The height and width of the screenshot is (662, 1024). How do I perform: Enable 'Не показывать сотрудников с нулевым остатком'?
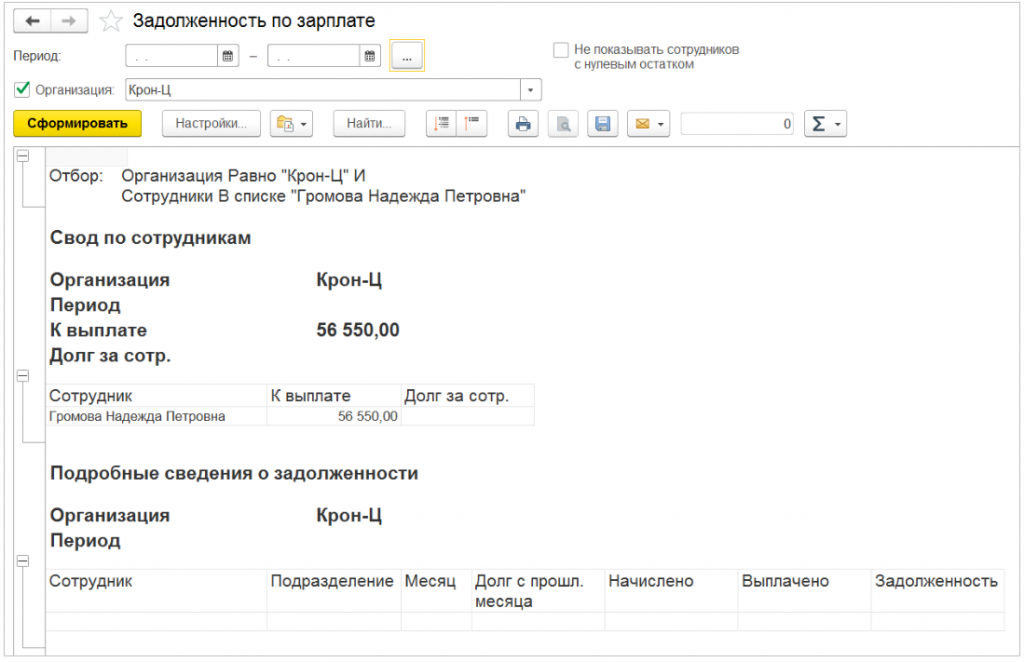point(560,49)
